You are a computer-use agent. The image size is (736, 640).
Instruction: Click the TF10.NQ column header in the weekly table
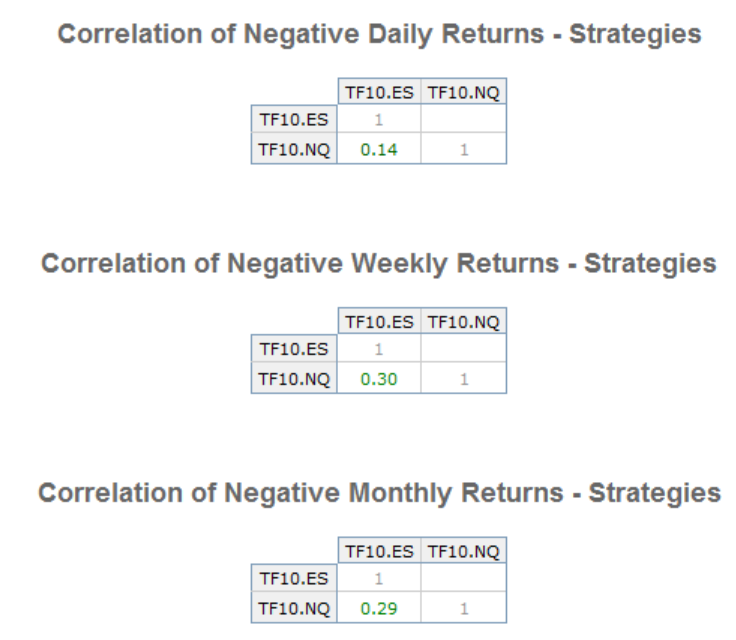(x=463, y=322)
